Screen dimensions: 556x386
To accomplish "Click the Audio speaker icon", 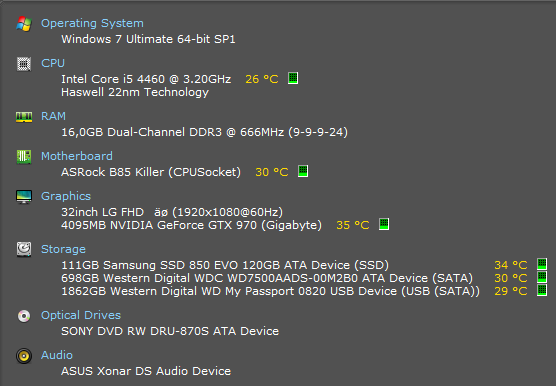I will coord(24,356).
